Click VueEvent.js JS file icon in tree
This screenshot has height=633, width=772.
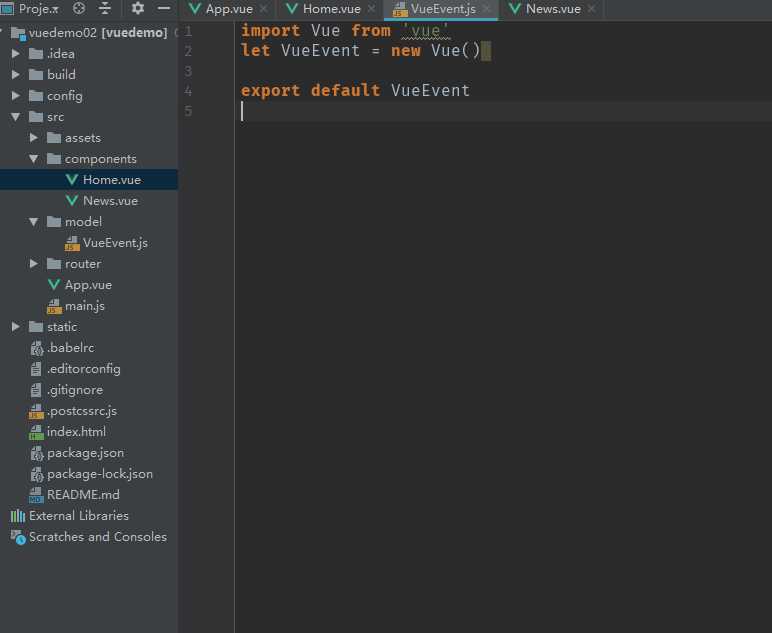[72, 243]
